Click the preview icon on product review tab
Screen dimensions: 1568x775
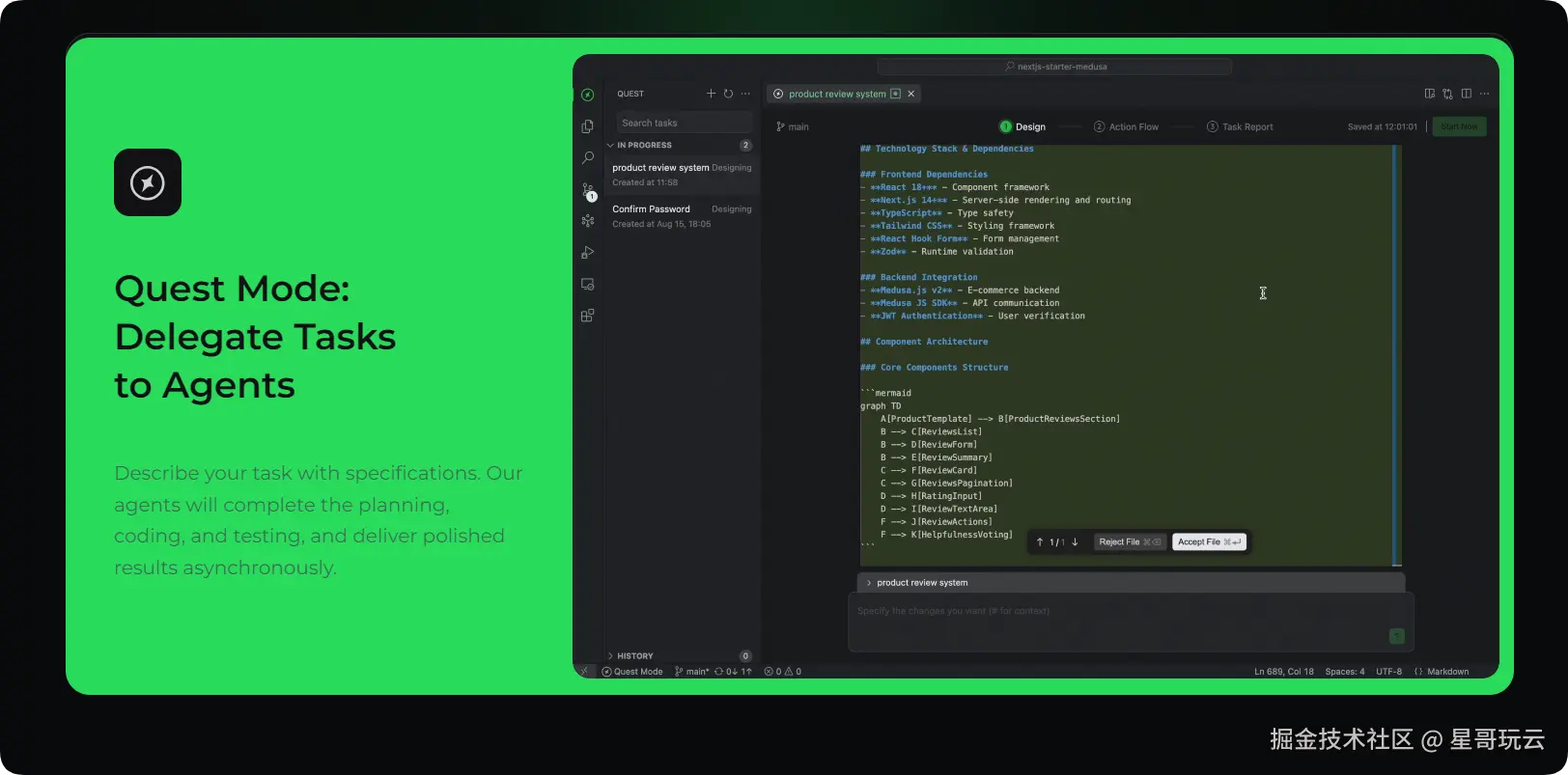point(895,94)
